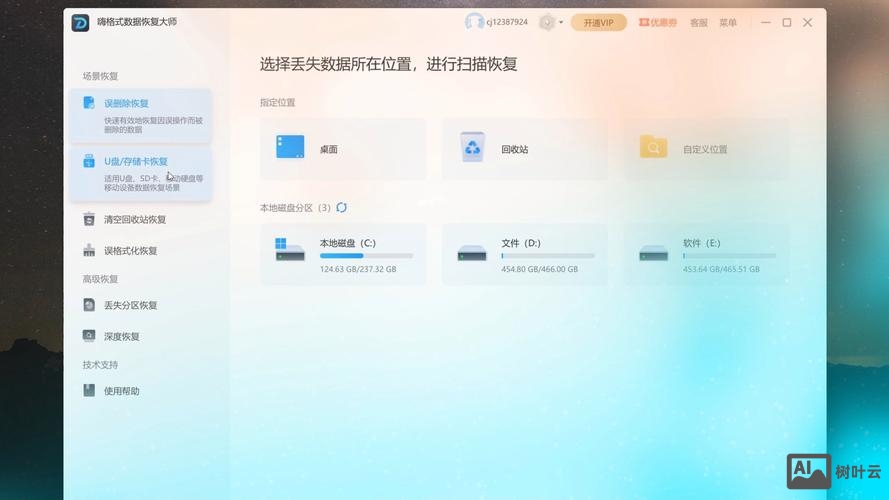Click the recycle bin icon
Image resolution: width=889 pixels, height=500 pixels.
(472, 147)
